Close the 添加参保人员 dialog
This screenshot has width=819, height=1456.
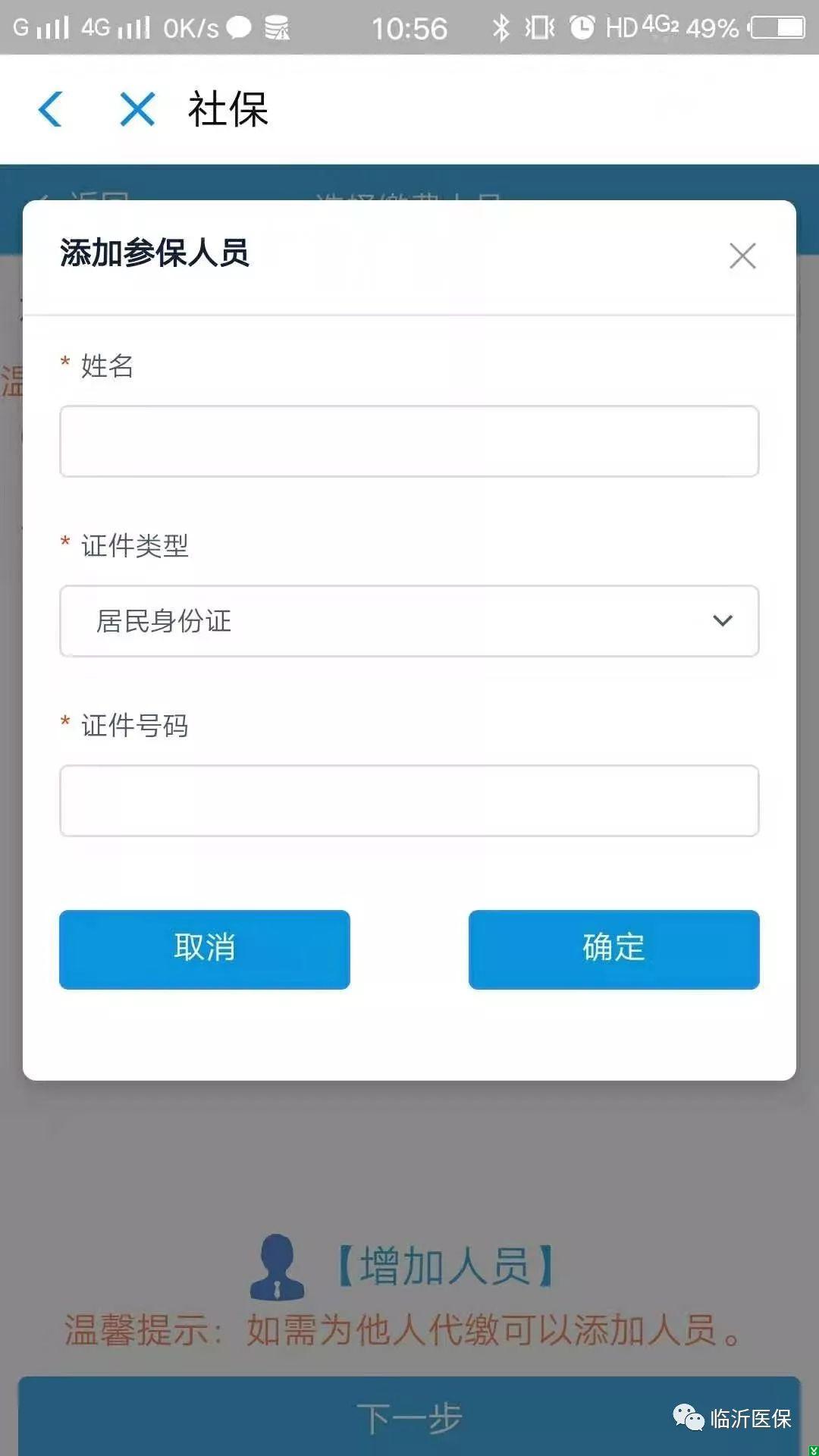coord(742,256)
